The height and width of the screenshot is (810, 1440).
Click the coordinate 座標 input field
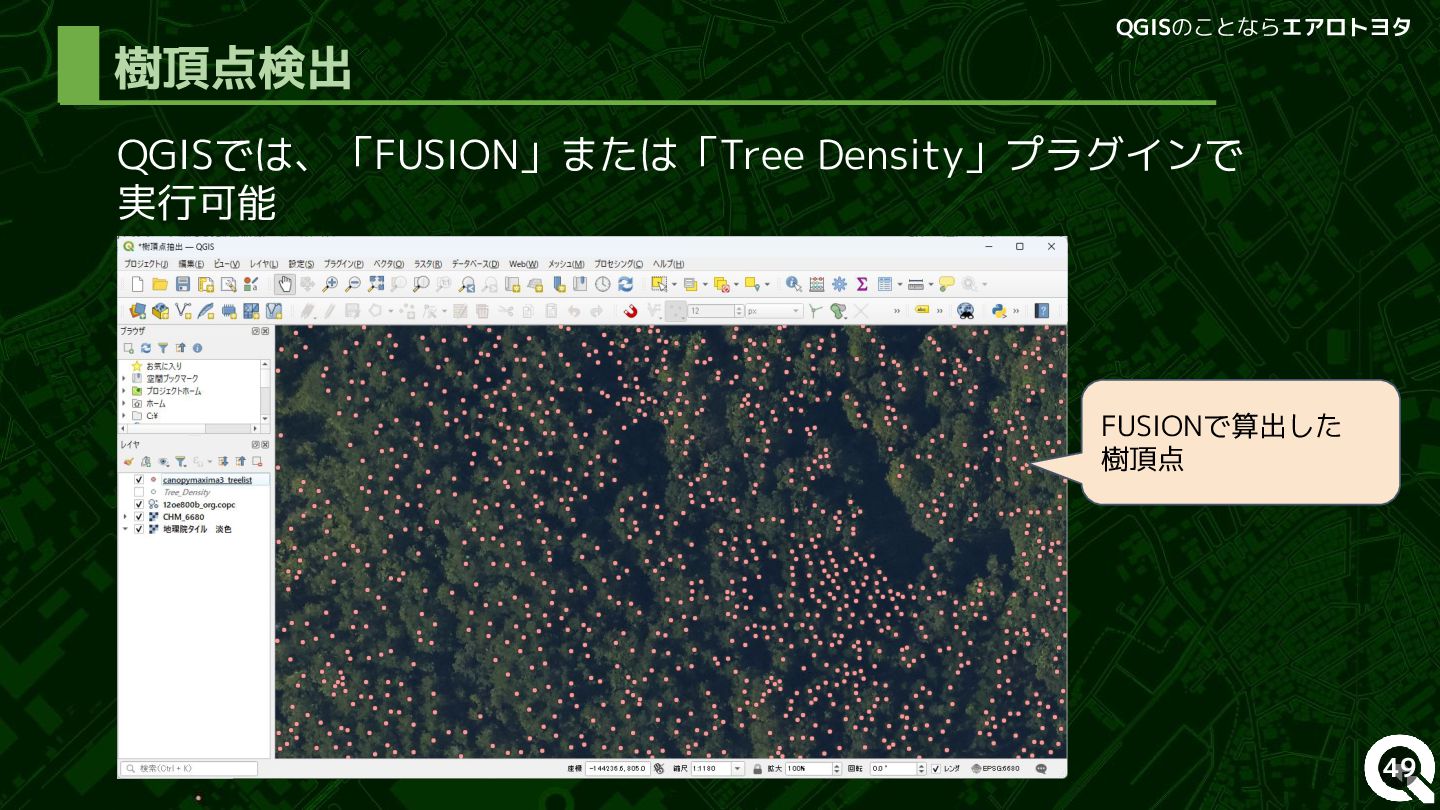coord(617,769)
